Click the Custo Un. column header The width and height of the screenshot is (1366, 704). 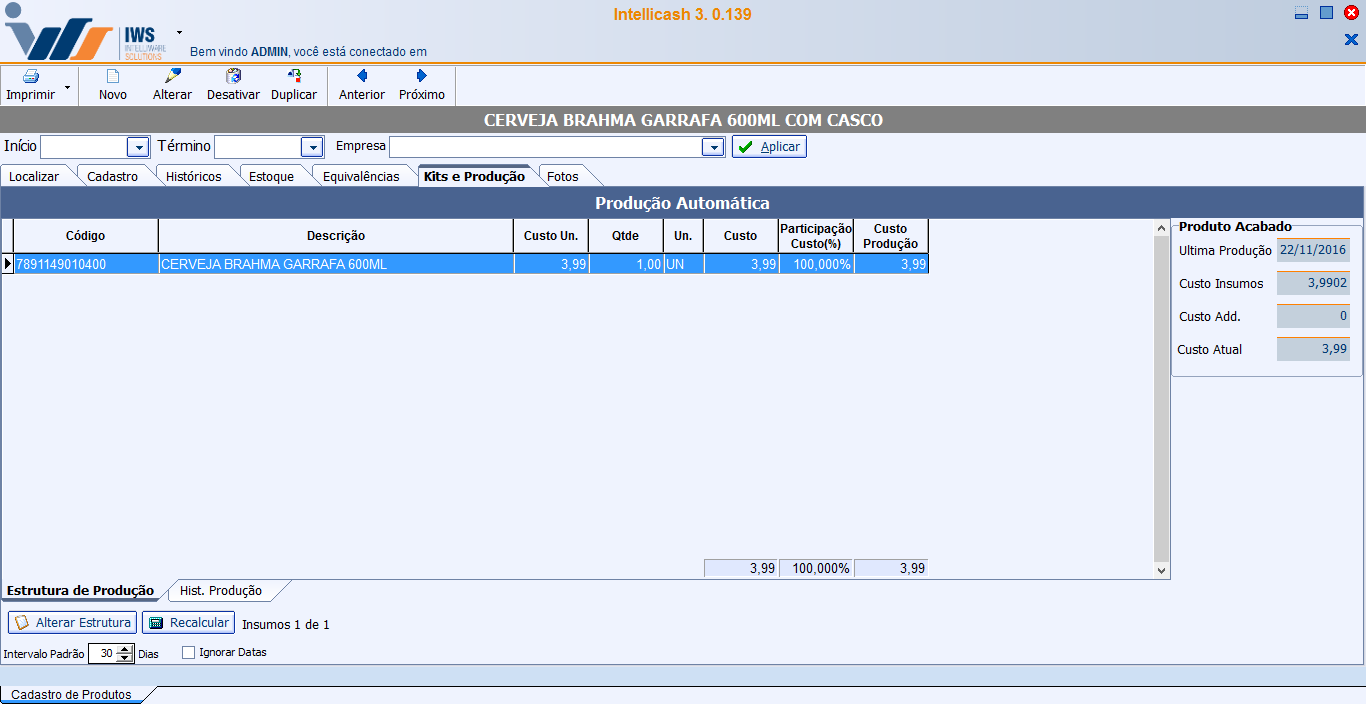[551, 236]
